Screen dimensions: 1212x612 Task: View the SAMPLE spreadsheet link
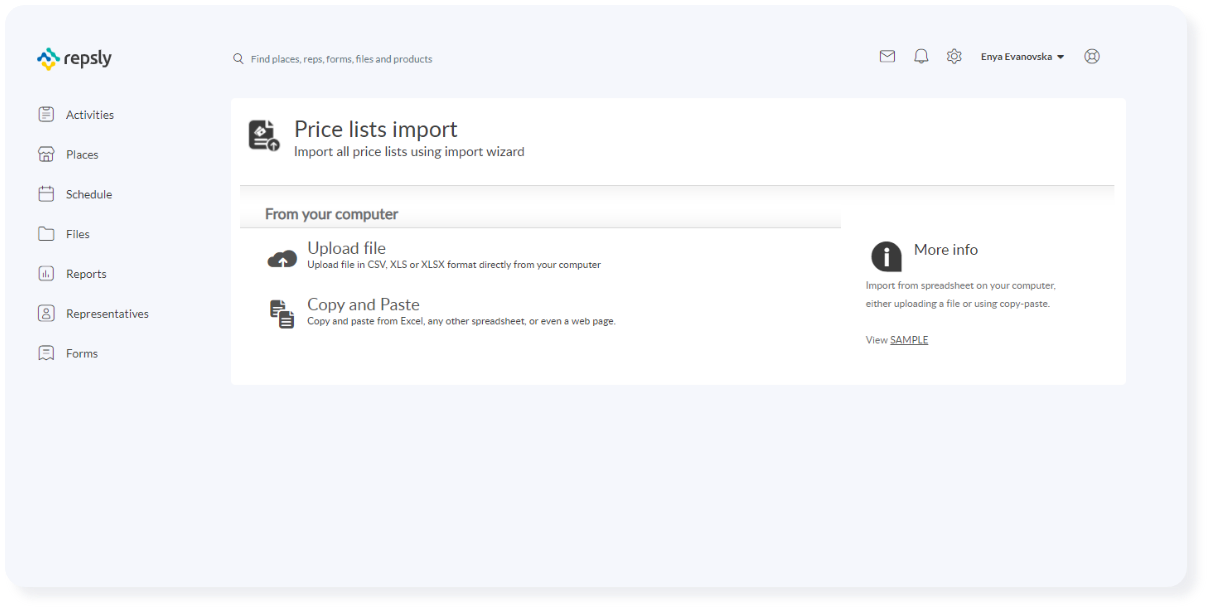pos(908,339)
